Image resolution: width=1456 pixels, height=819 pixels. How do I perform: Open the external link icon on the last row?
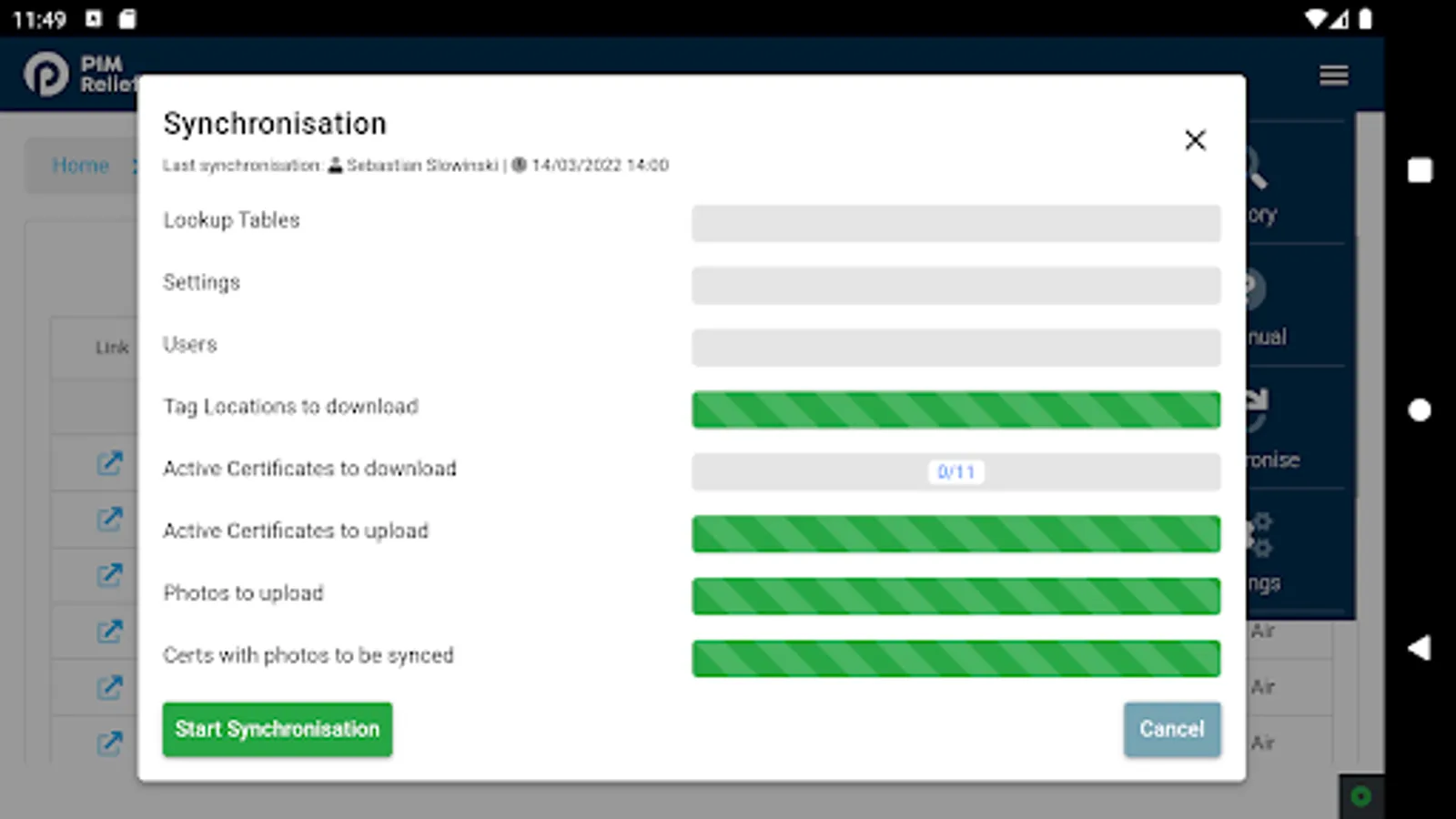pyautogui.click(x=109, y=743)
